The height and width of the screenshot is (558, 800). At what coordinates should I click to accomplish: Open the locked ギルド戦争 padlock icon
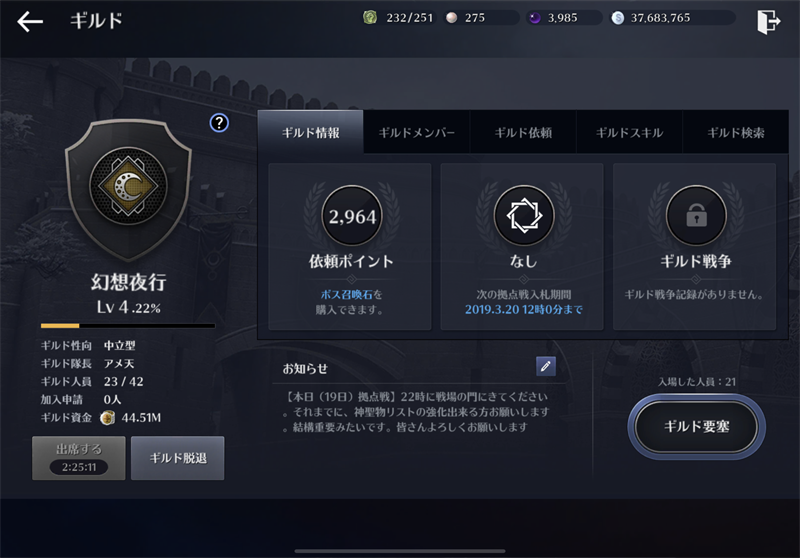pos(696,216)
